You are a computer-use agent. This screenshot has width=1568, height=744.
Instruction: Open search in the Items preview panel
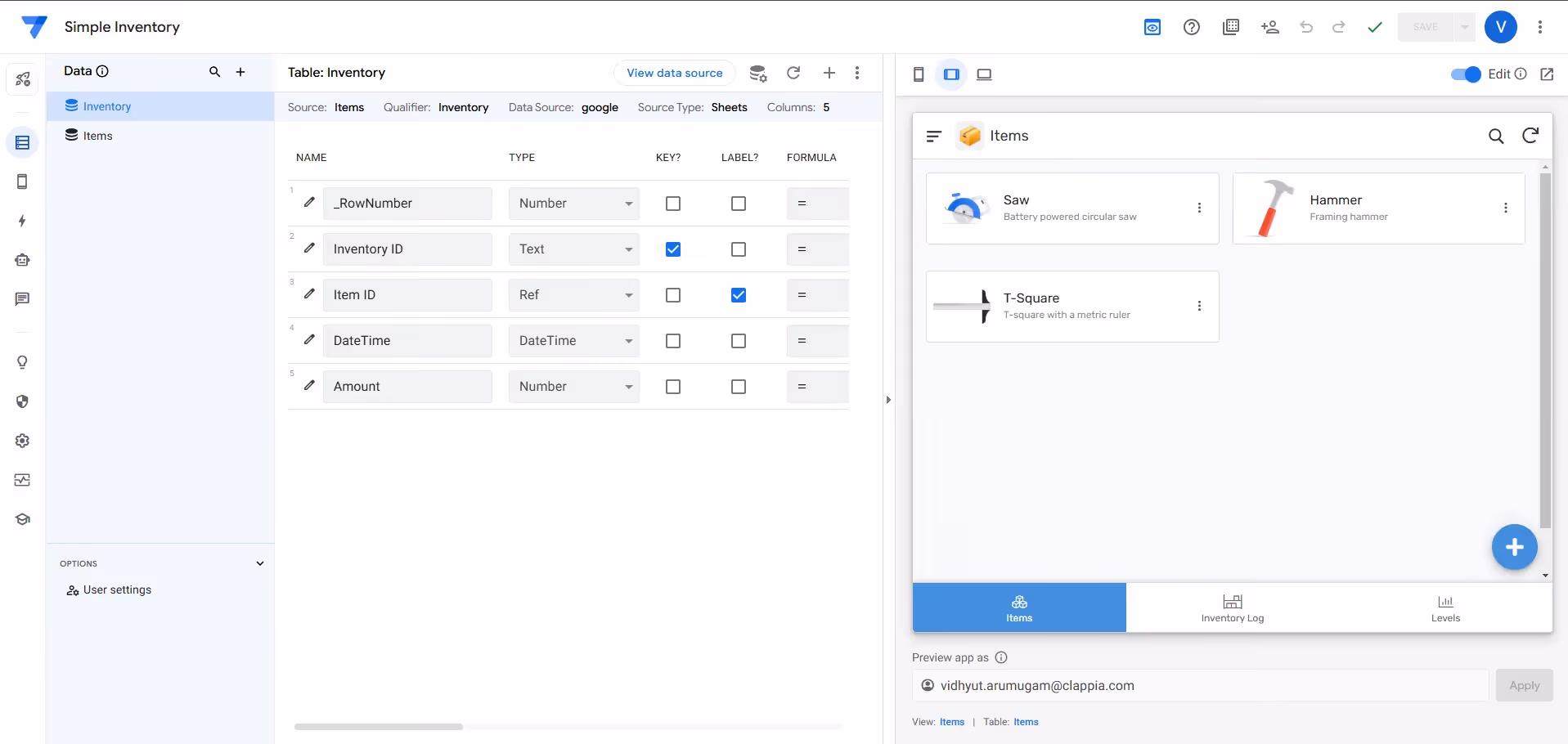click(1497, 137)
